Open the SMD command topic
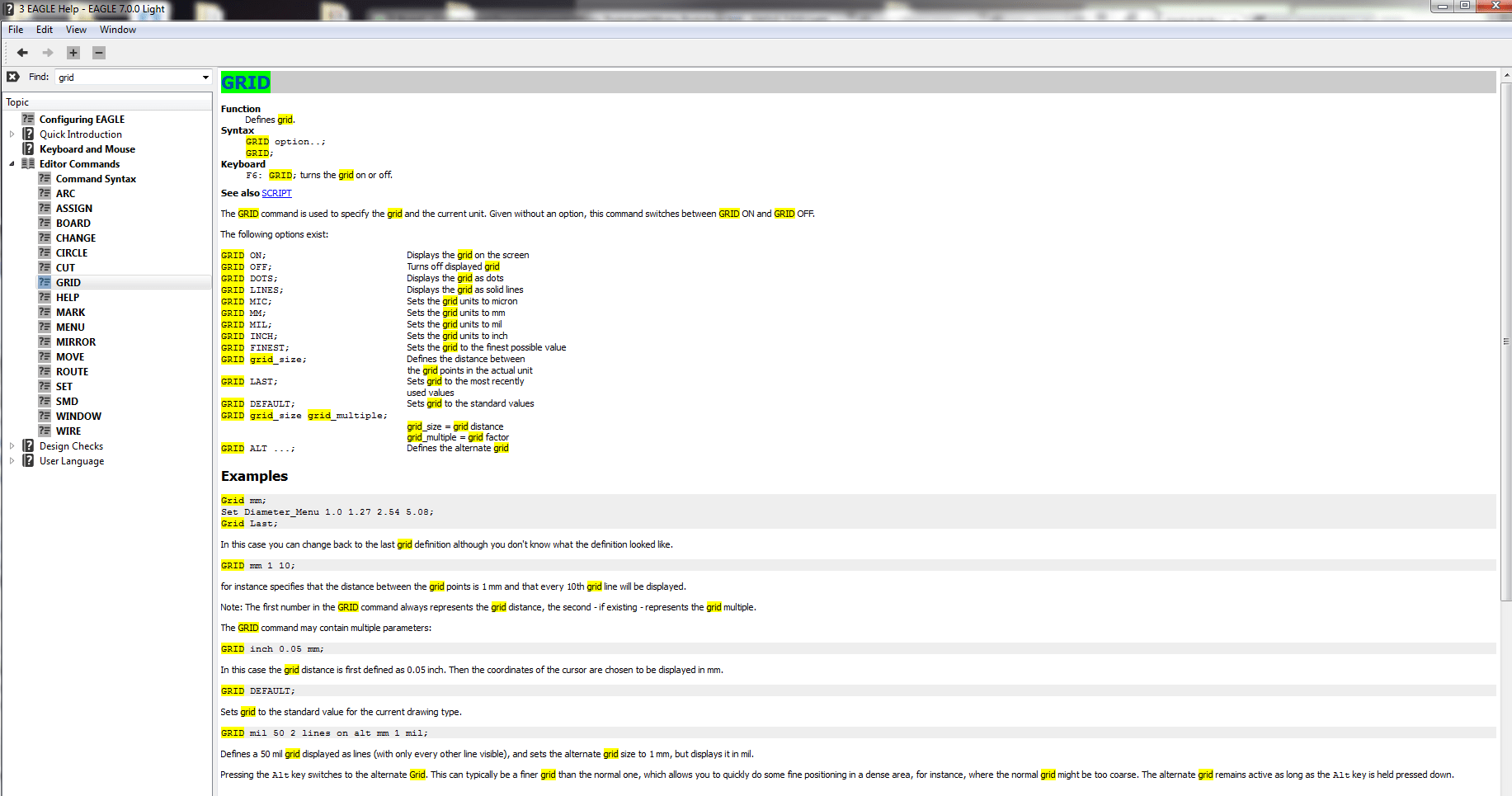Image resolution: width=1512 pixels, height=796 pixels. (67, 402)
